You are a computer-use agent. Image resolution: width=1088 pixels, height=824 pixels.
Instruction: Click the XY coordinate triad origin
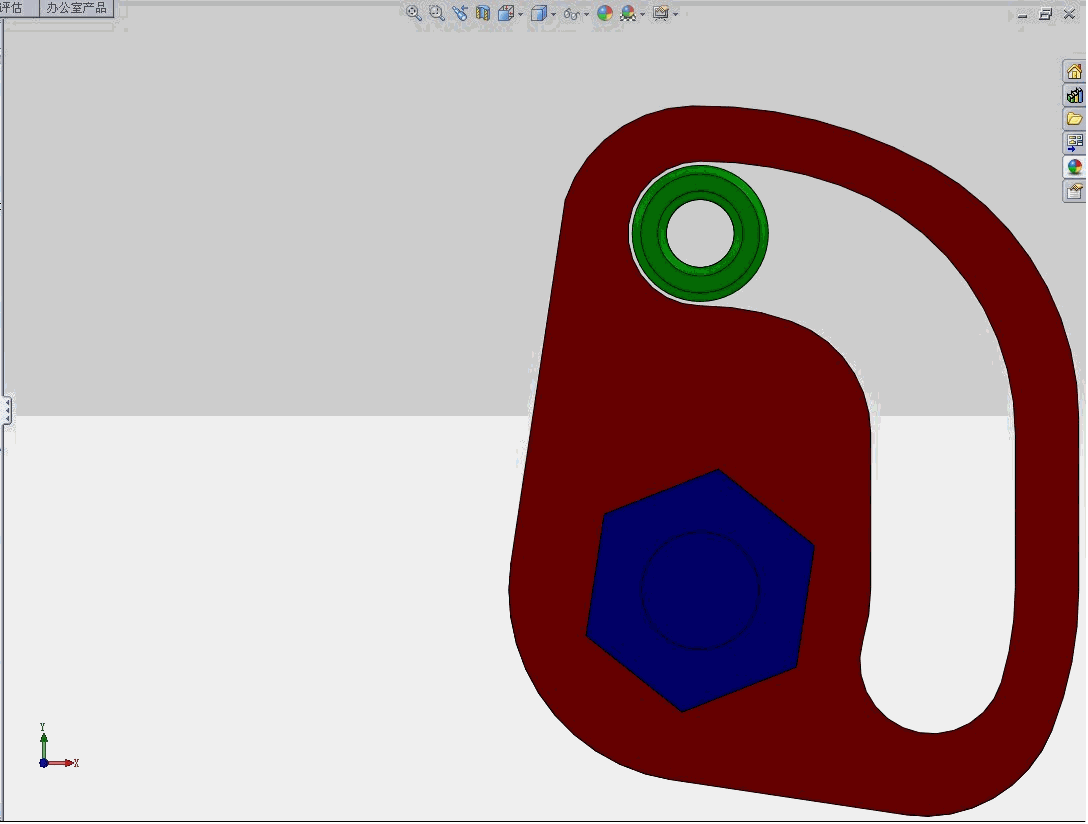click(44, 763)
